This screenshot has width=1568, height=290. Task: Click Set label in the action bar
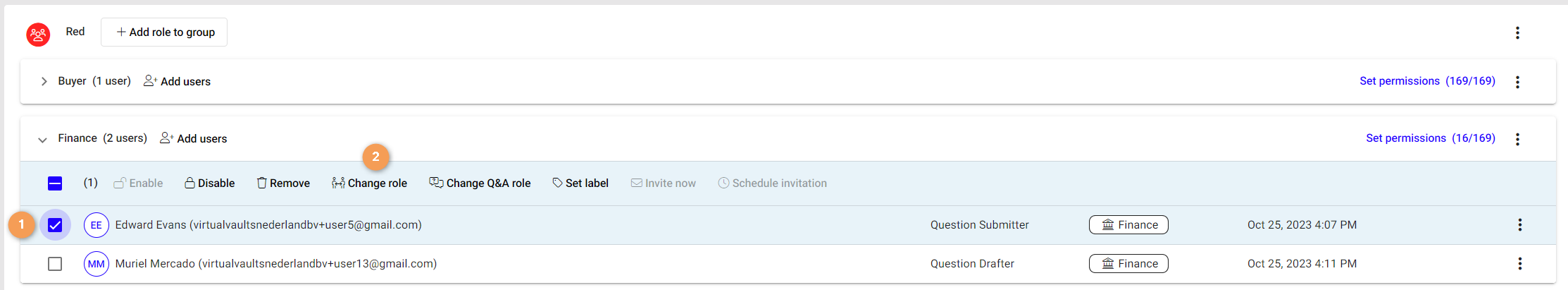coord(580,183)
